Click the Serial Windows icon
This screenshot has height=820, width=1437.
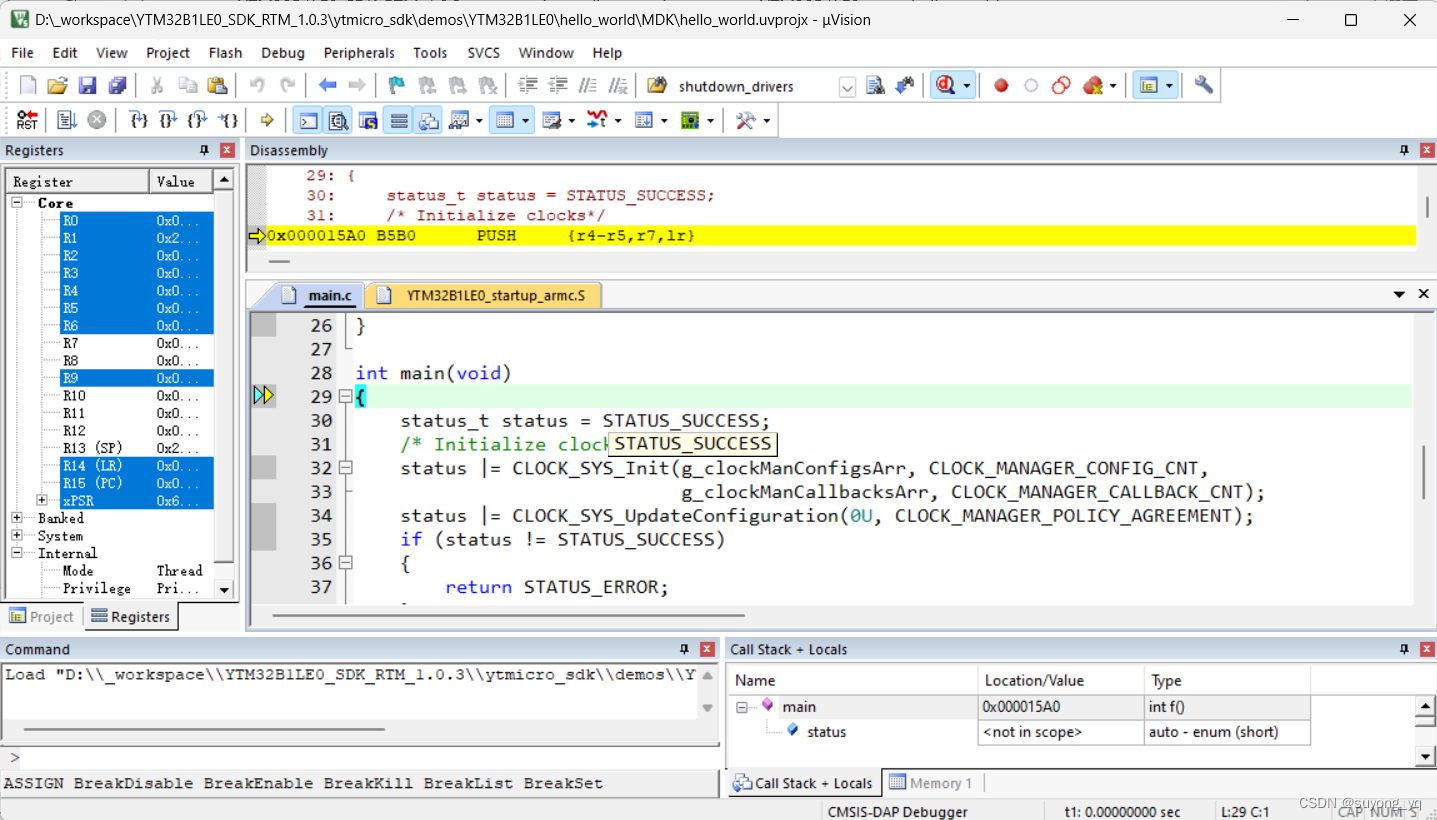[x=552, y=120]
